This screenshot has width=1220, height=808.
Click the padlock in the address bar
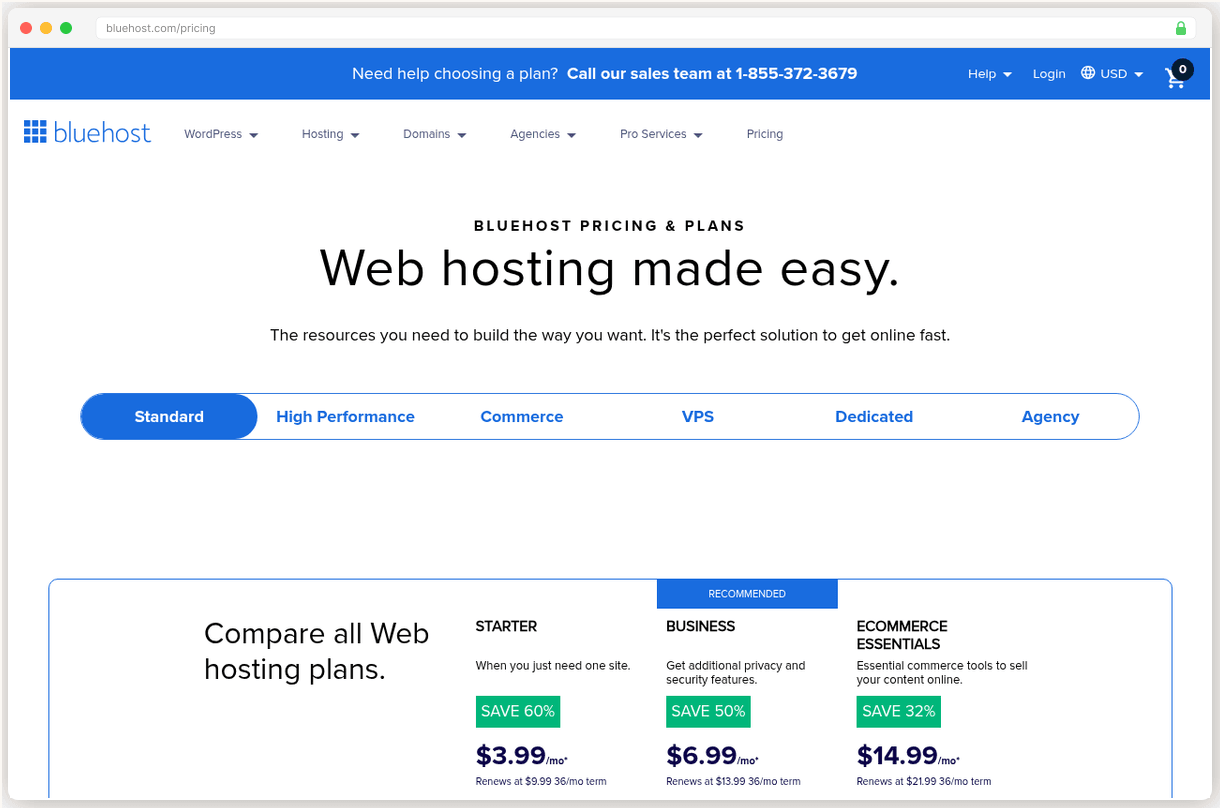(1183, 28)
